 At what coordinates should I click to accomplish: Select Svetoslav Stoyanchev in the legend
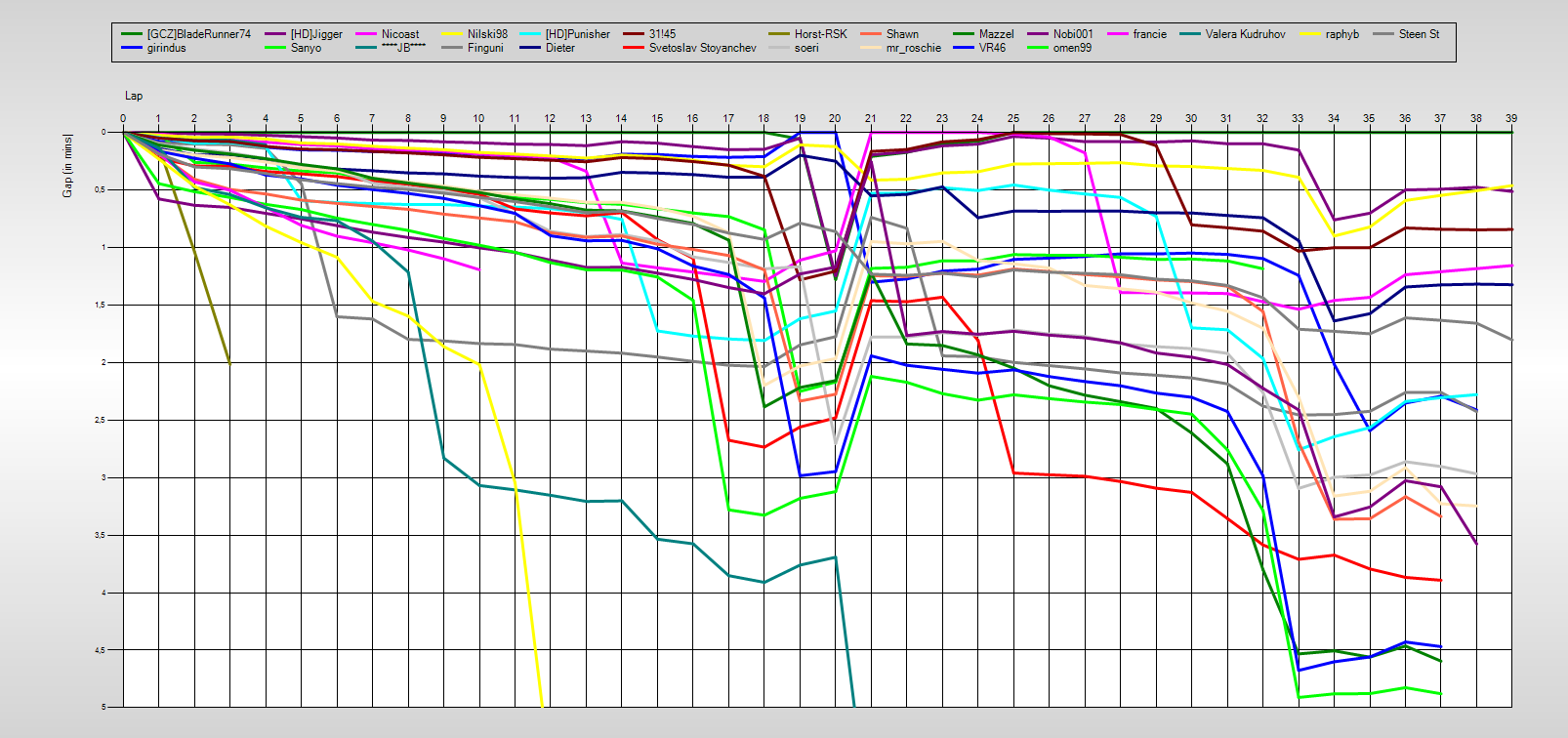point(702,48)
